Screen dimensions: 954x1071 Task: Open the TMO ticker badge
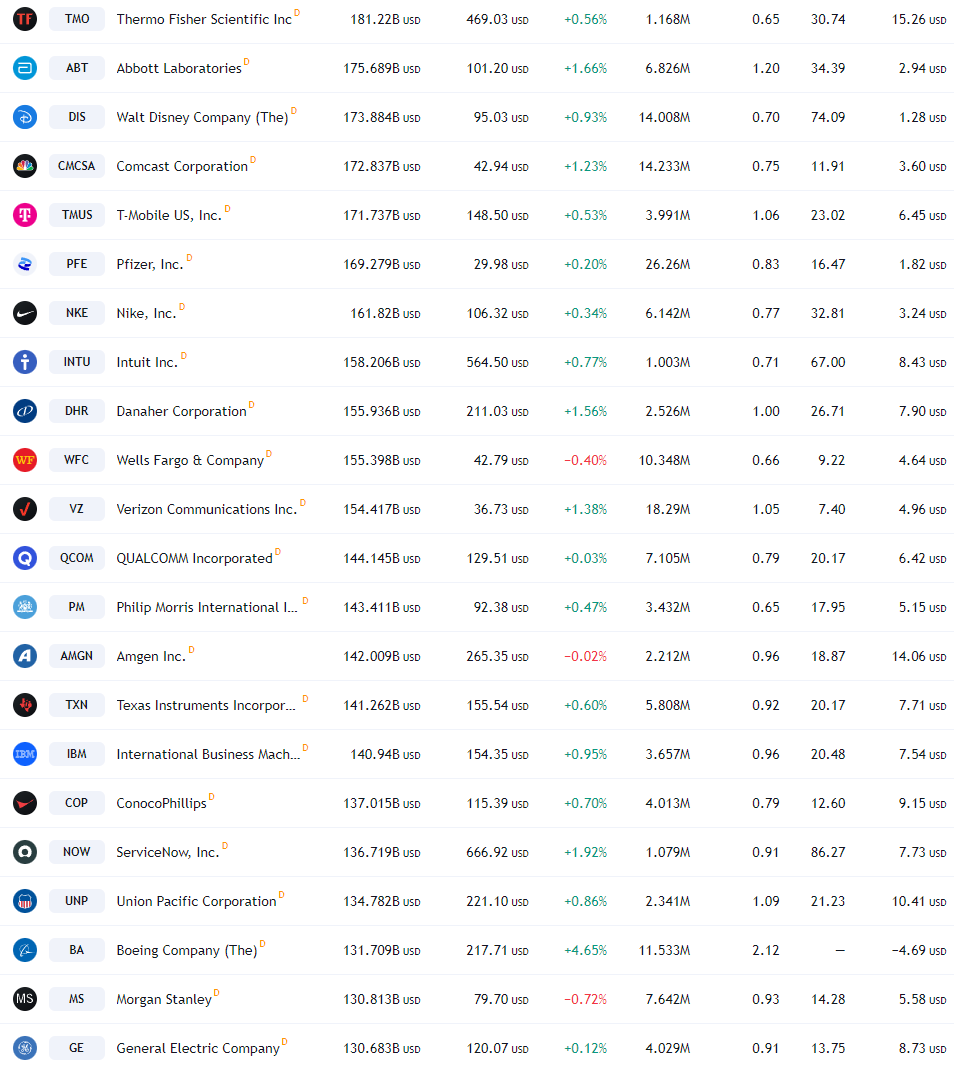point(76,19)
